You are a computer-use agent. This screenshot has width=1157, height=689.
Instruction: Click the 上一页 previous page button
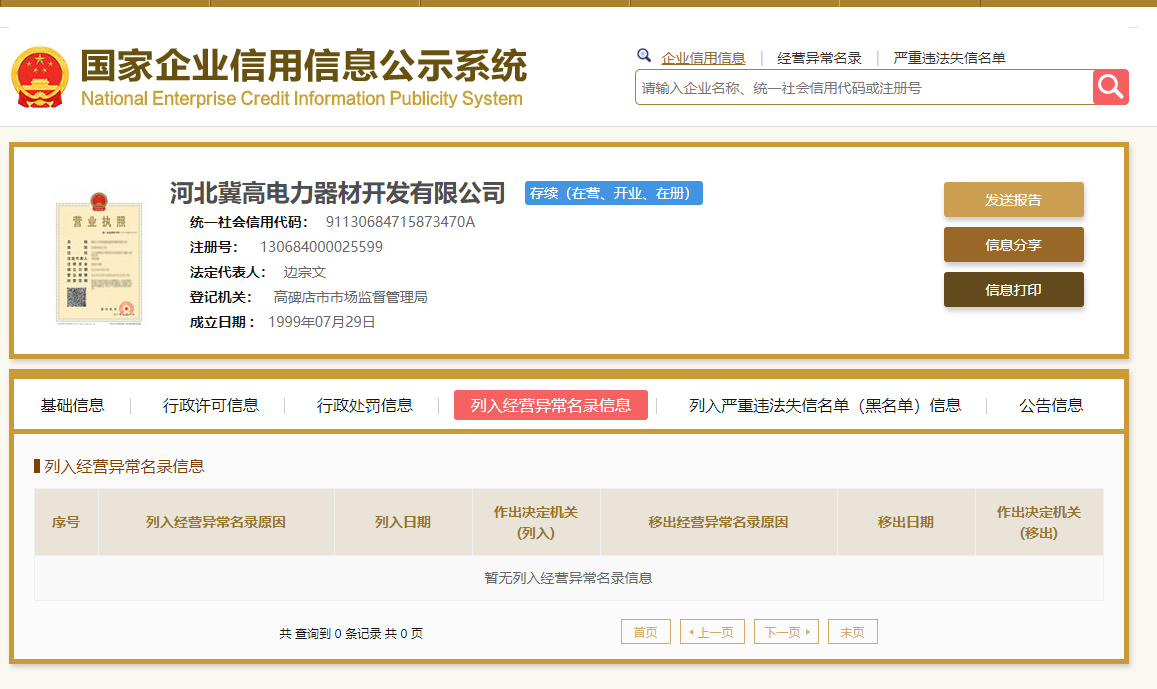(712, 632)
